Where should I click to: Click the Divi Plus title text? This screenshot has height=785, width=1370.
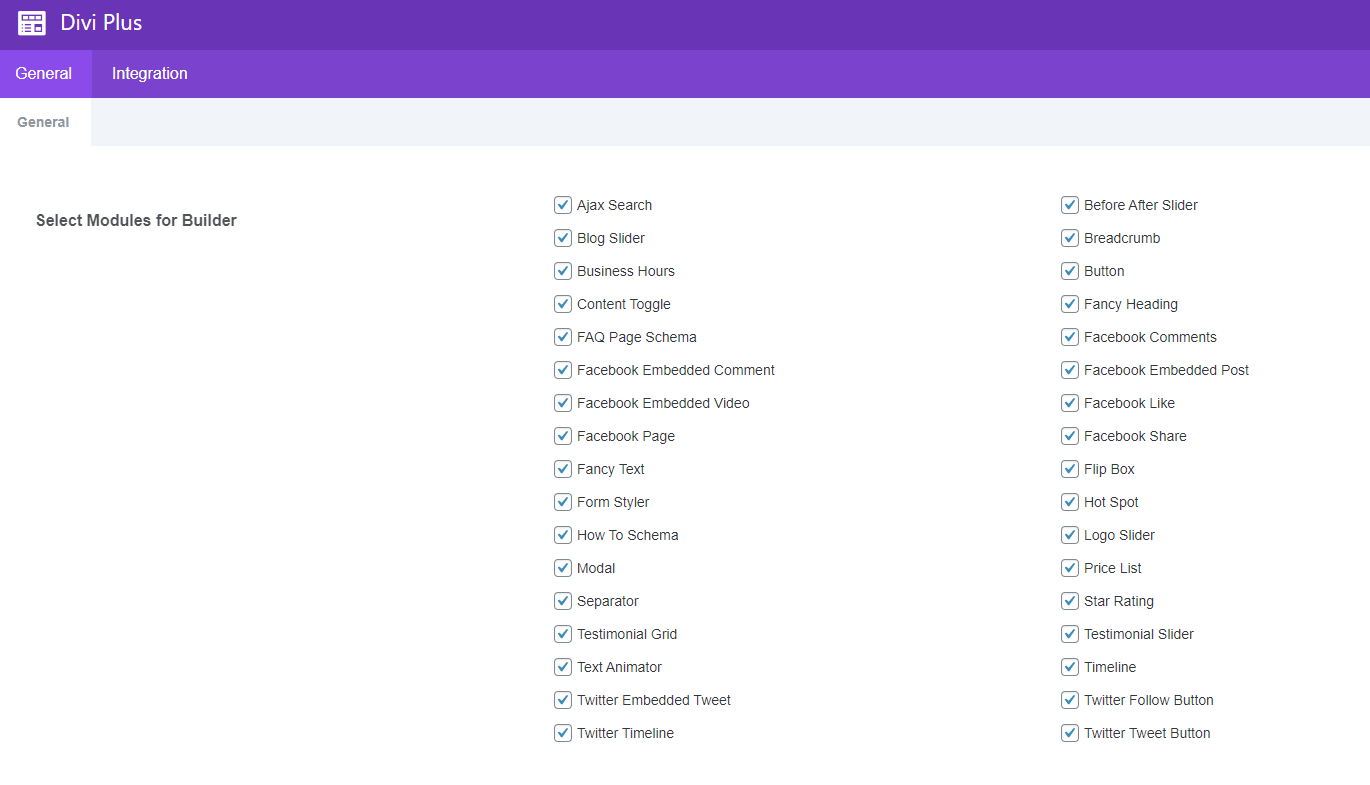(101, 23)
